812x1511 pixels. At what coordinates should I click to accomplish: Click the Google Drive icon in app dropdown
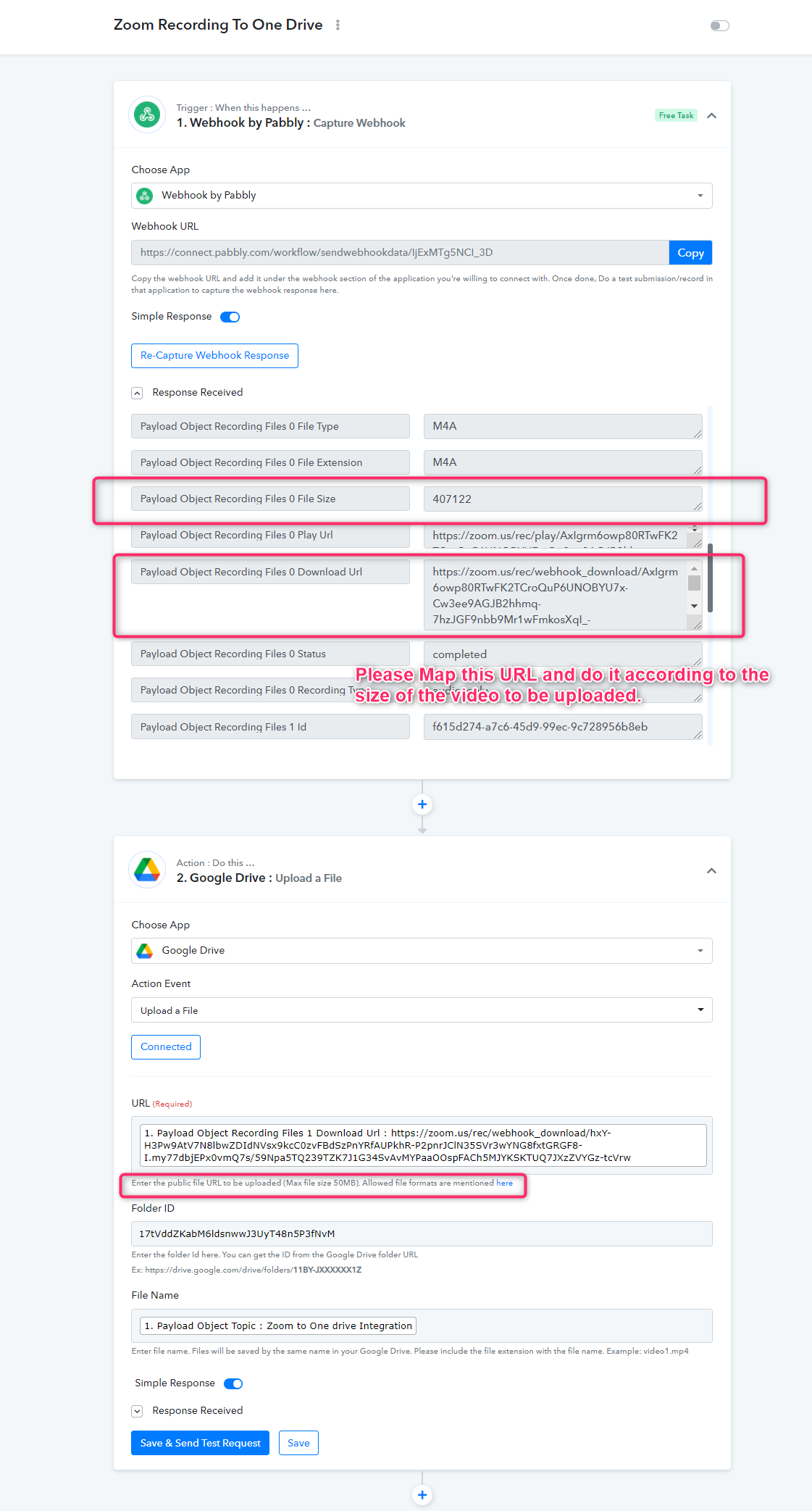tap(145, 951)
